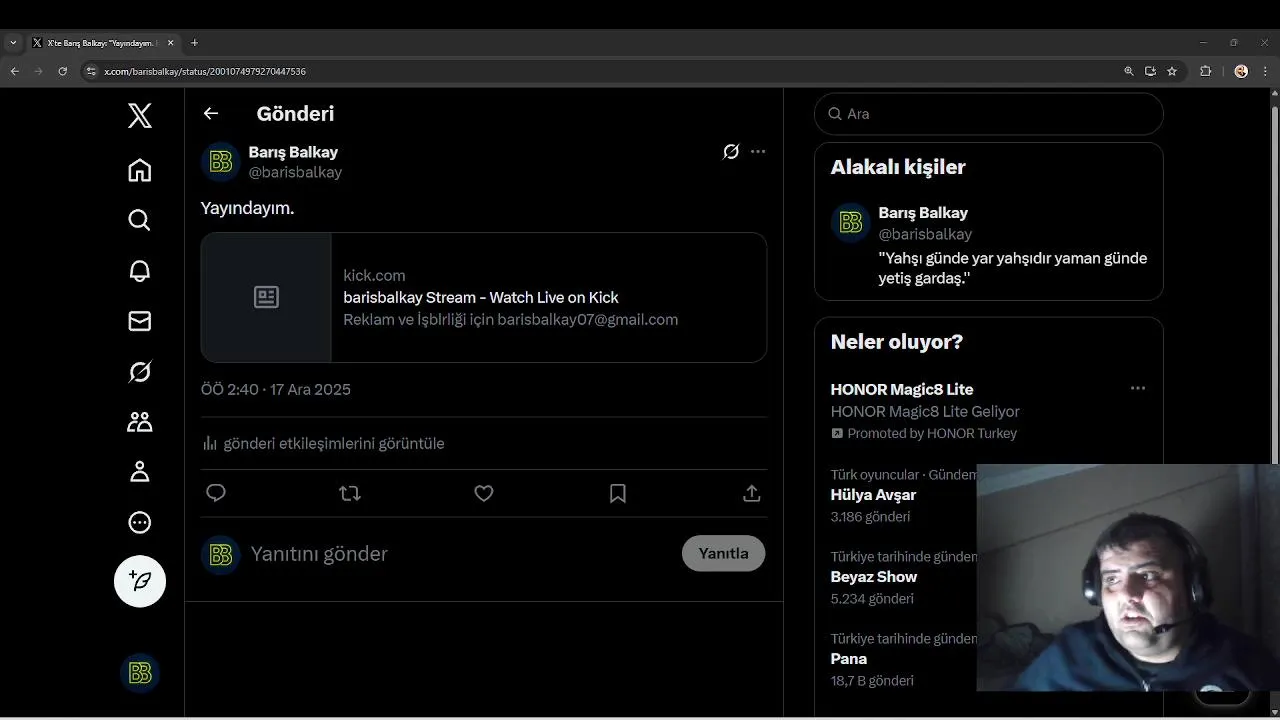Click the site info icon in address bar

[91, 71]
